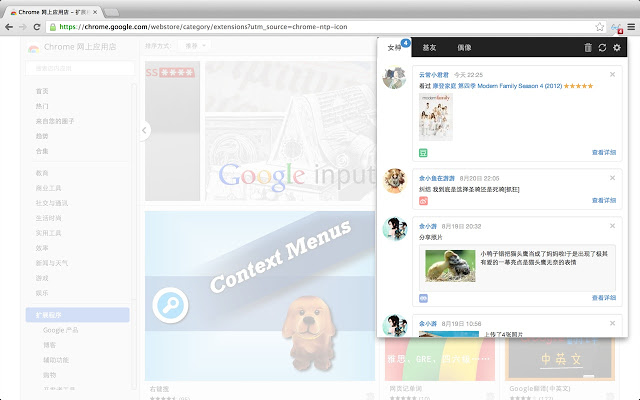Dismiss the 云管小君君 post with its X
The image size is (640, 400).
click(612, 74)
